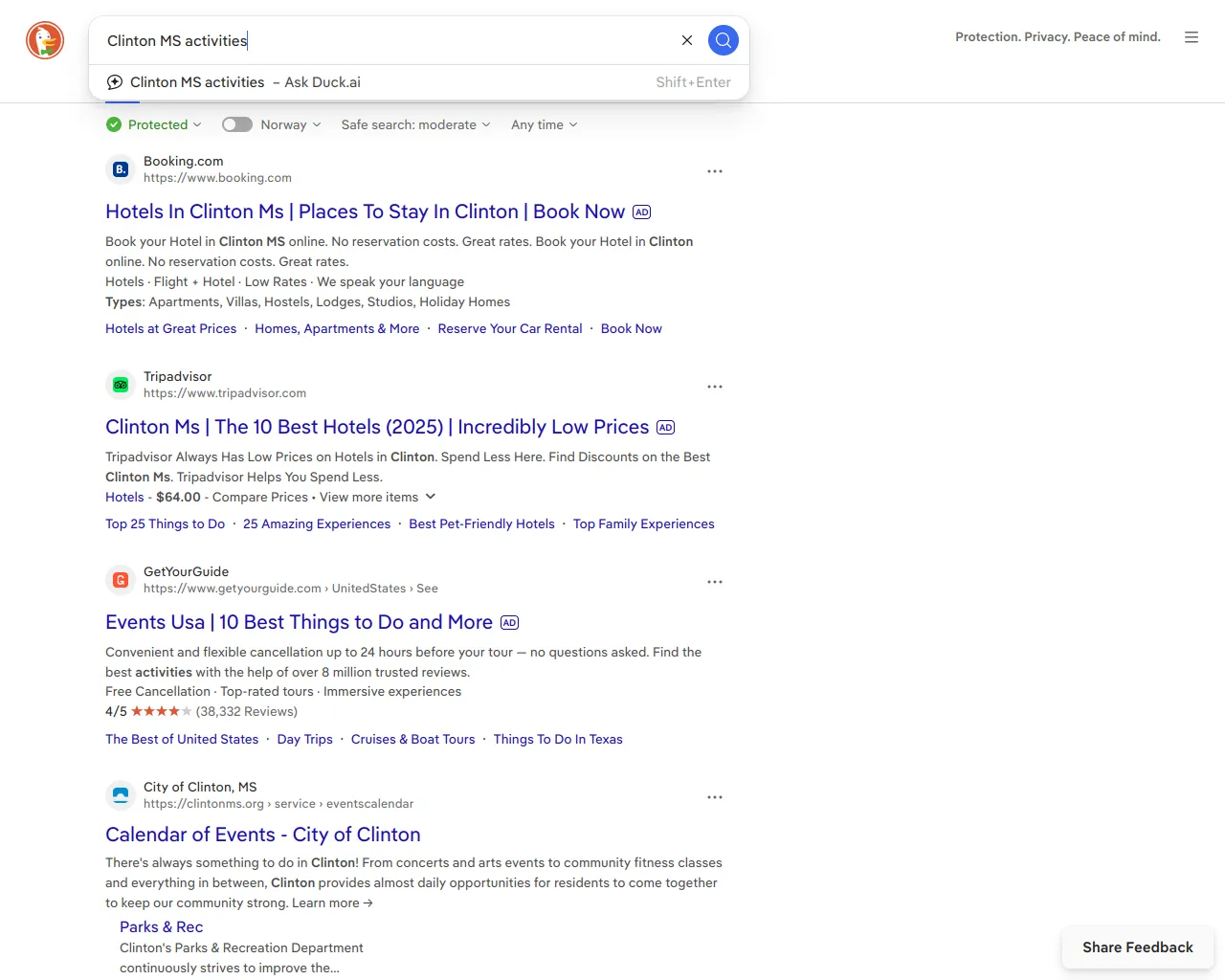1225x980 pixels.
Task: Select Ask Duck.ai suggestion
Action: [x=245, y=82]
